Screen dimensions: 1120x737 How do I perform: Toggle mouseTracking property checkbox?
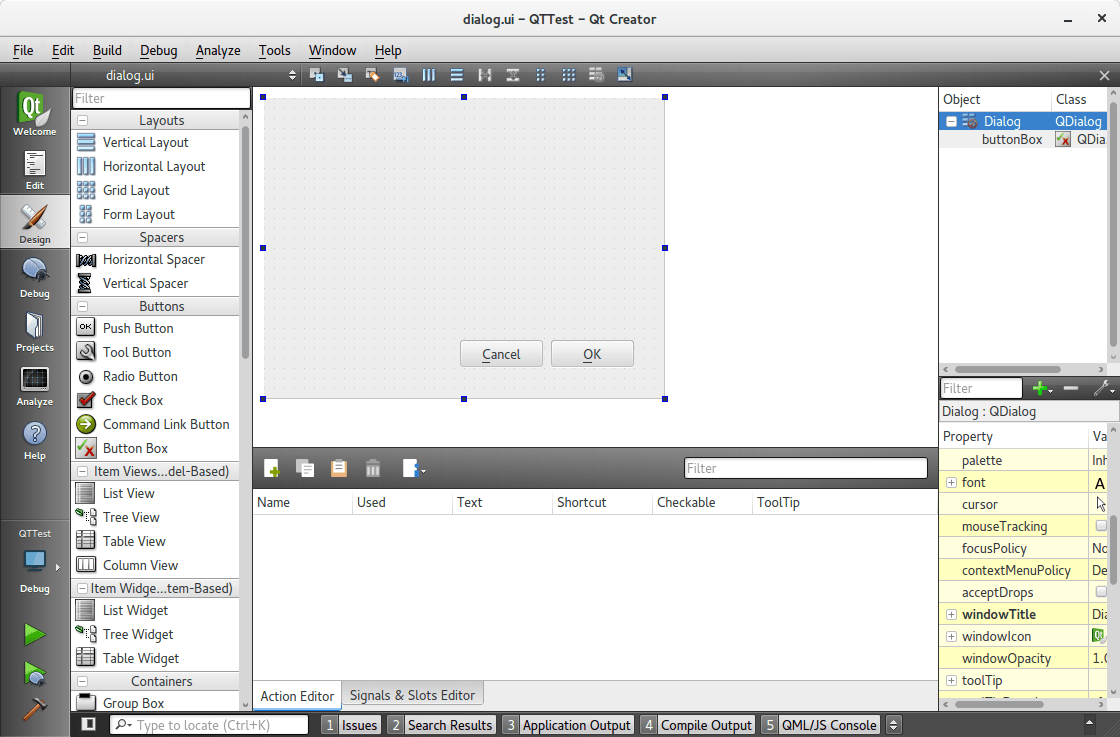click(x=1101, y=526)
